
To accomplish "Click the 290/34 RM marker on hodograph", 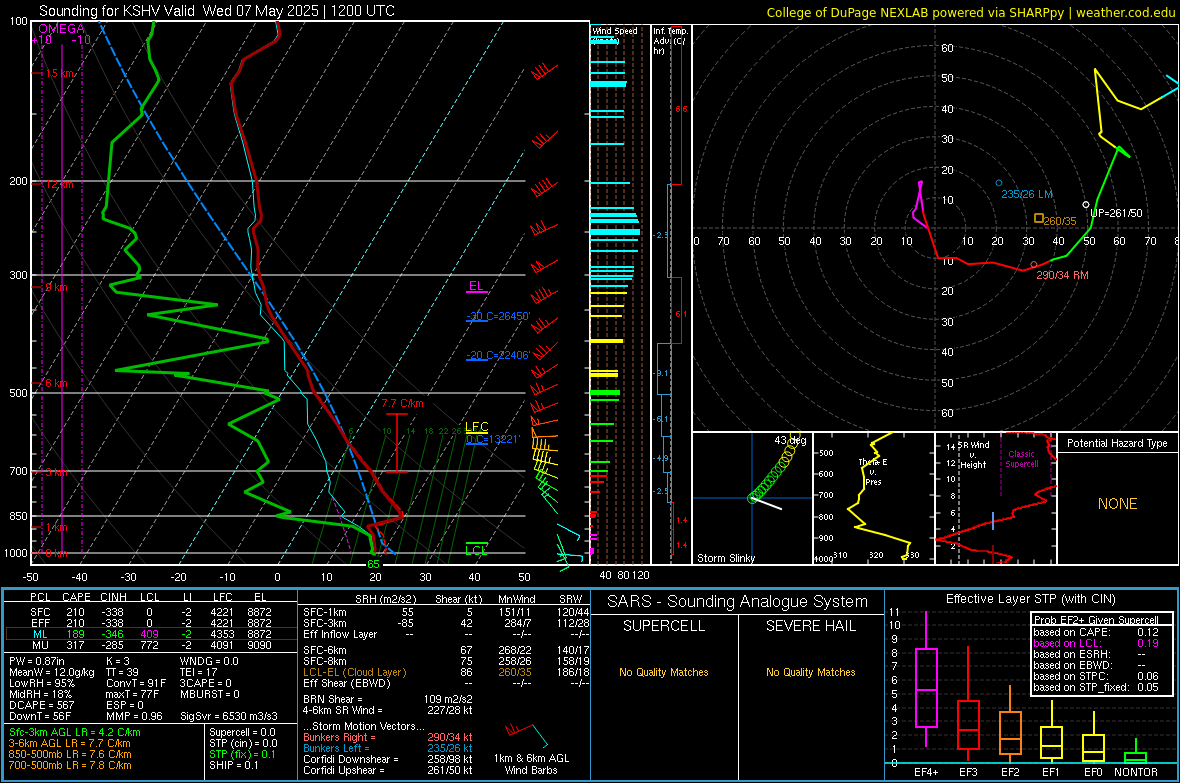I will tap(1033, 265).
